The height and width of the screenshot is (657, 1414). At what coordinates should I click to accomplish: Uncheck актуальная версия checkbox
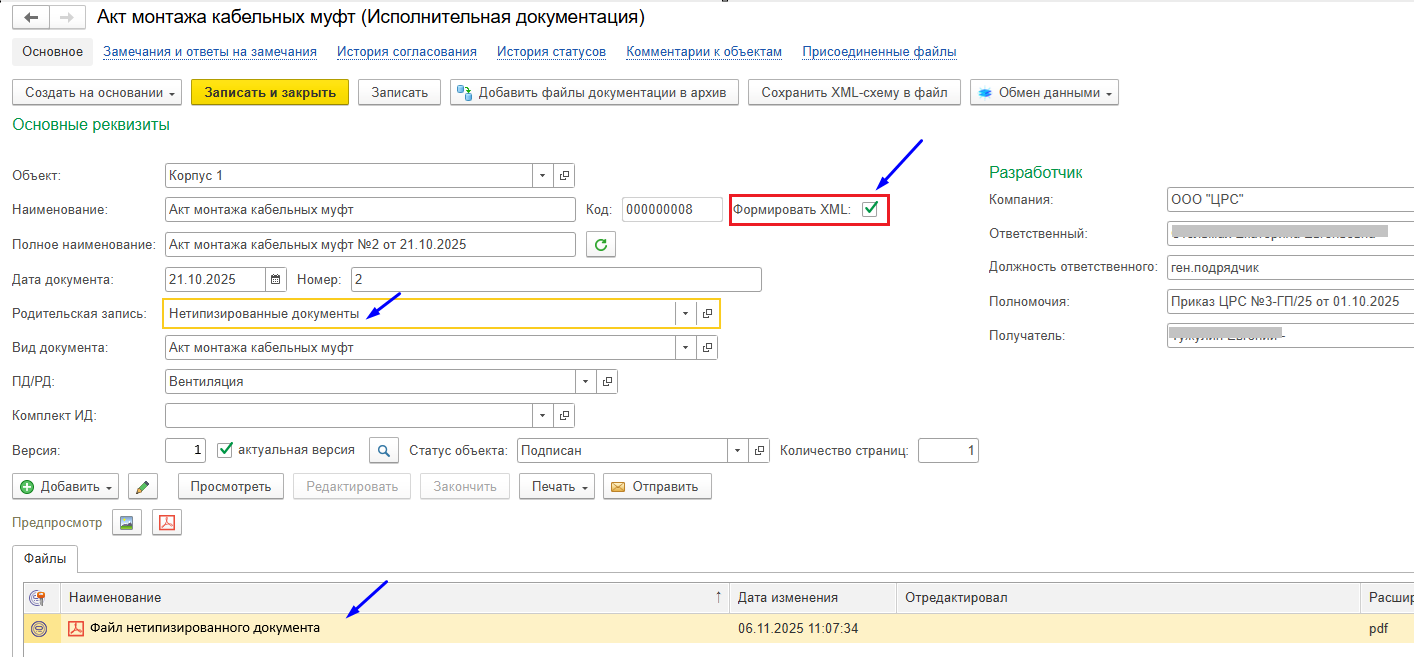tap(225, 450)
